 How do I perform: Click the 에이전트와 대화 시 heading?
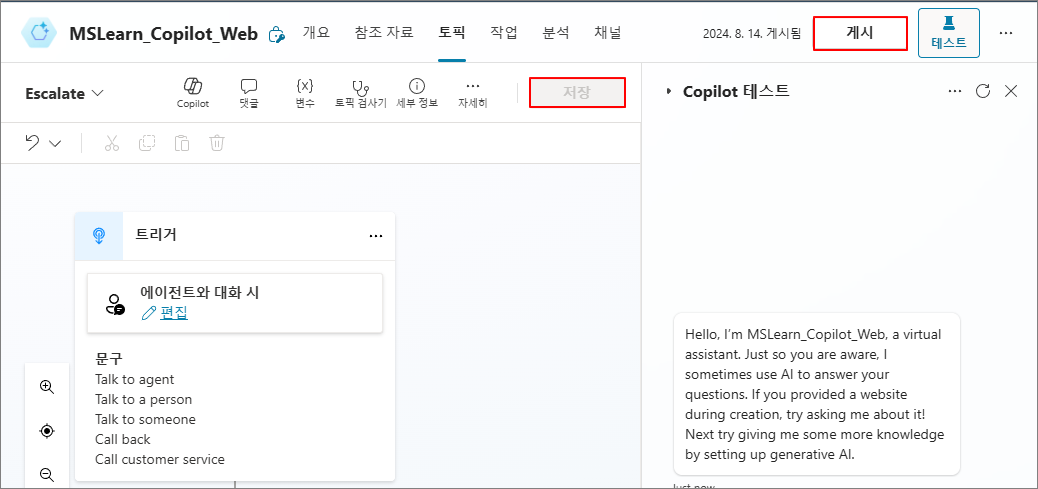[x=199, y=292]
